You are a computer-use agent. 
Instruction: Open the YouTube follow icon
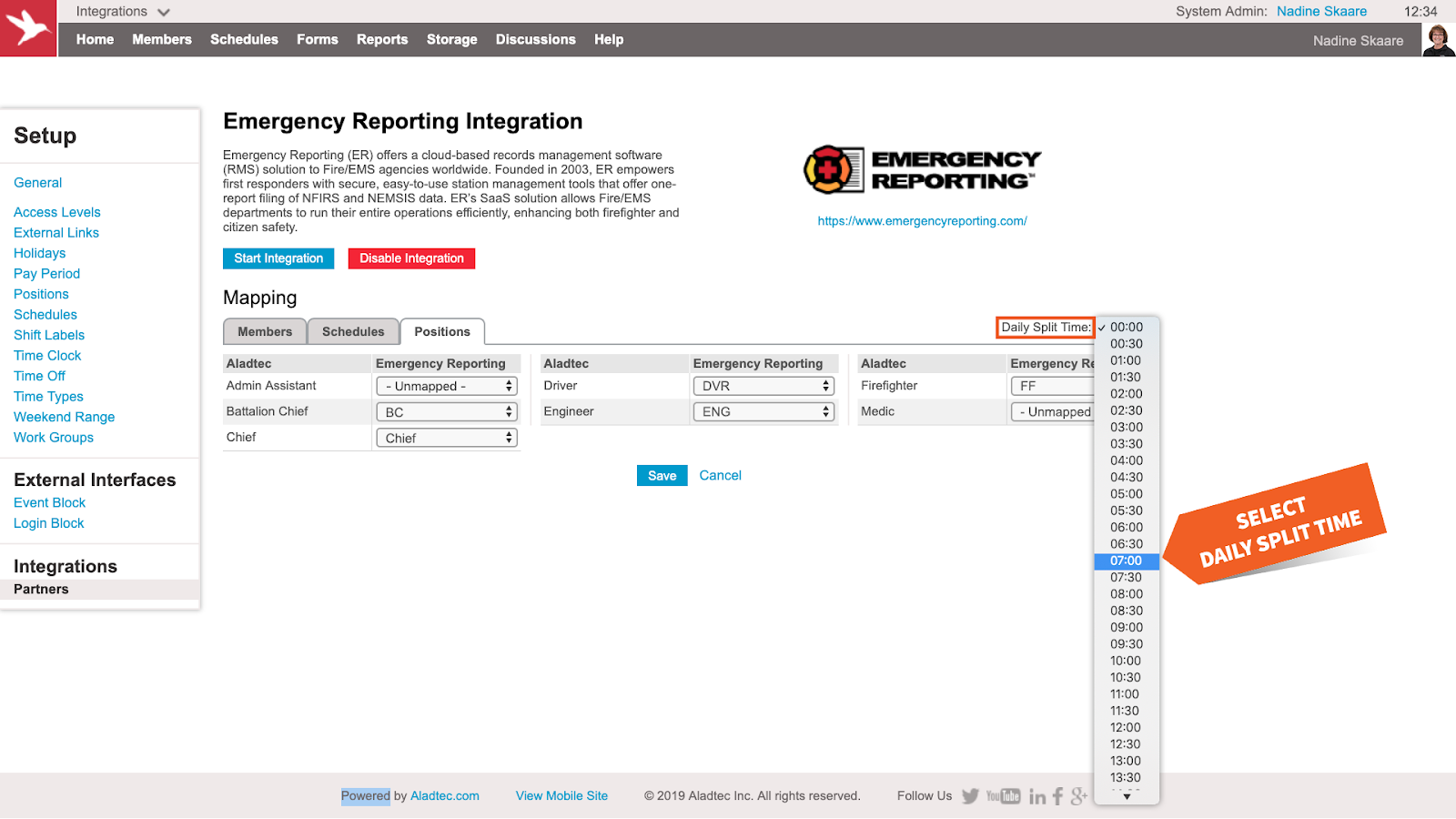point(1004,796)
